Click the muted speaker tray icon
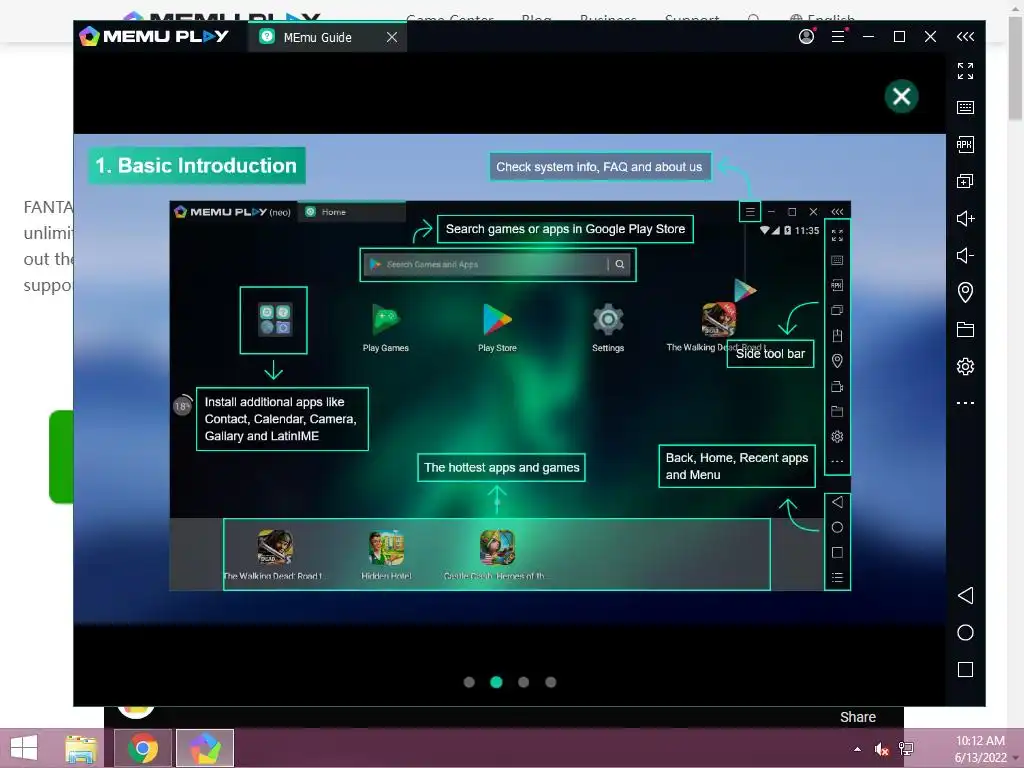Screen dimensions: 1024x768 tap(882, 749)
